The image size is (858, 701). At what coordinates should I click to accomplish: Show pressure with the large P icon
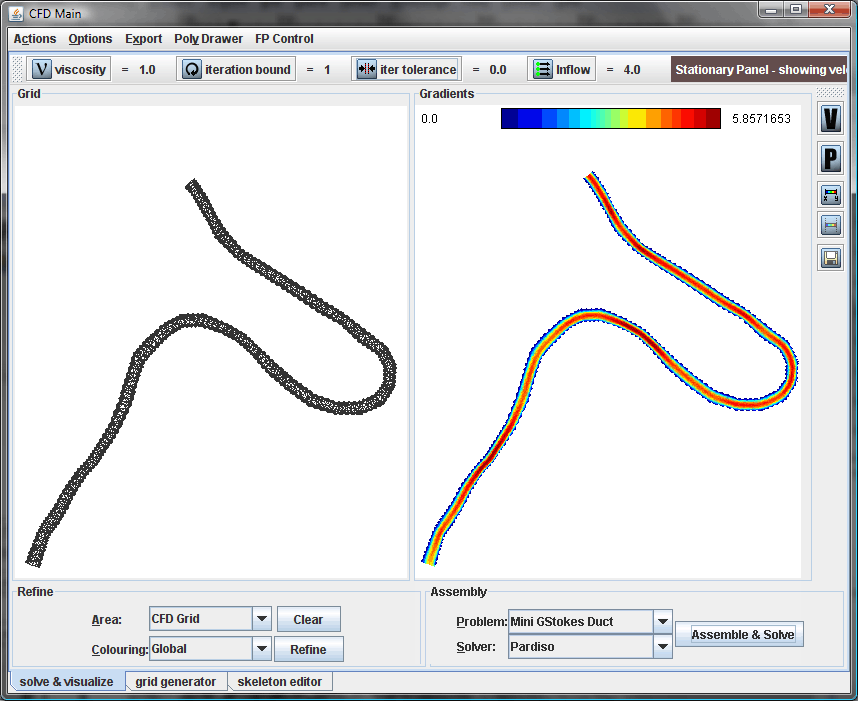click(x=831, y=158)
